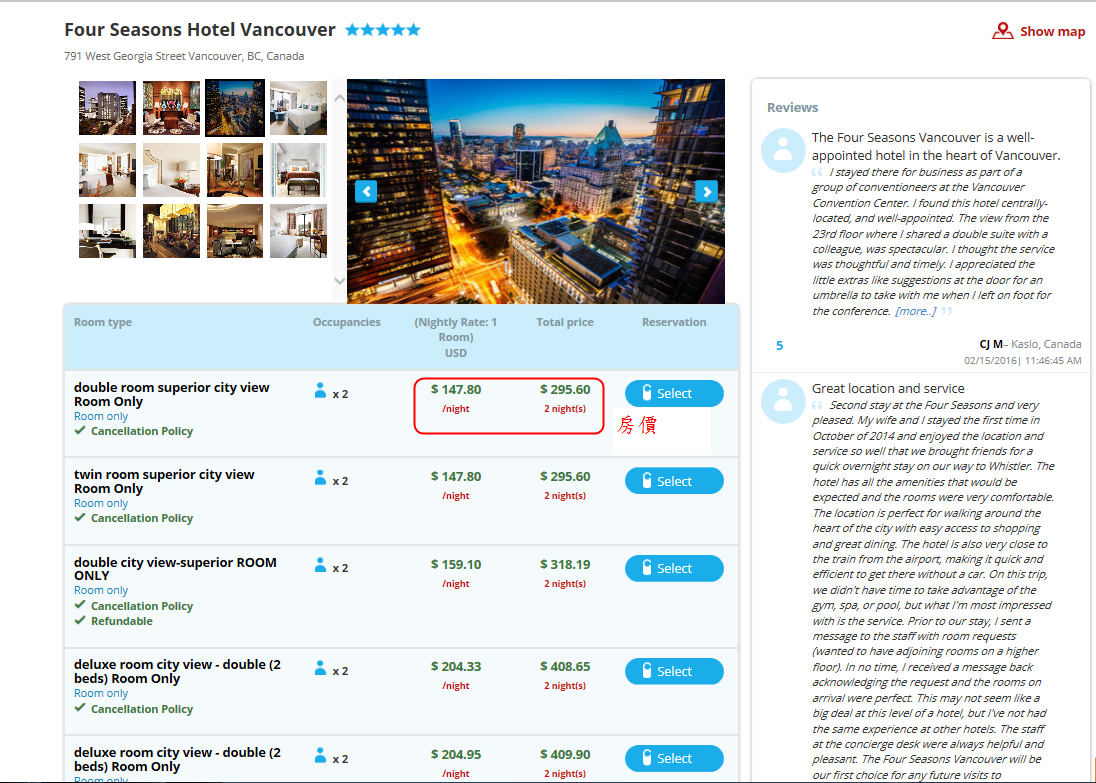
Task: Select the deluxe room at $204.33 per night
Action: pyautogui.click(x=674, y=671)
